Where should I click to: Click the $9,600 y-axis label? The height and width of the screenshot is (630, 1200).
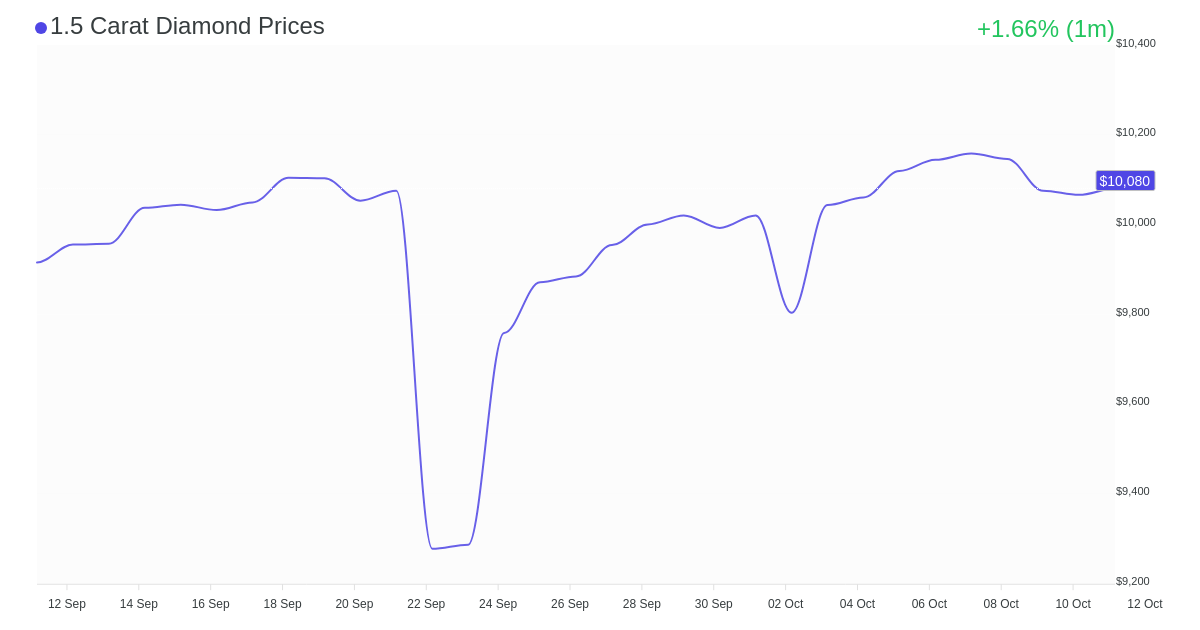[x=1133, y=401]
